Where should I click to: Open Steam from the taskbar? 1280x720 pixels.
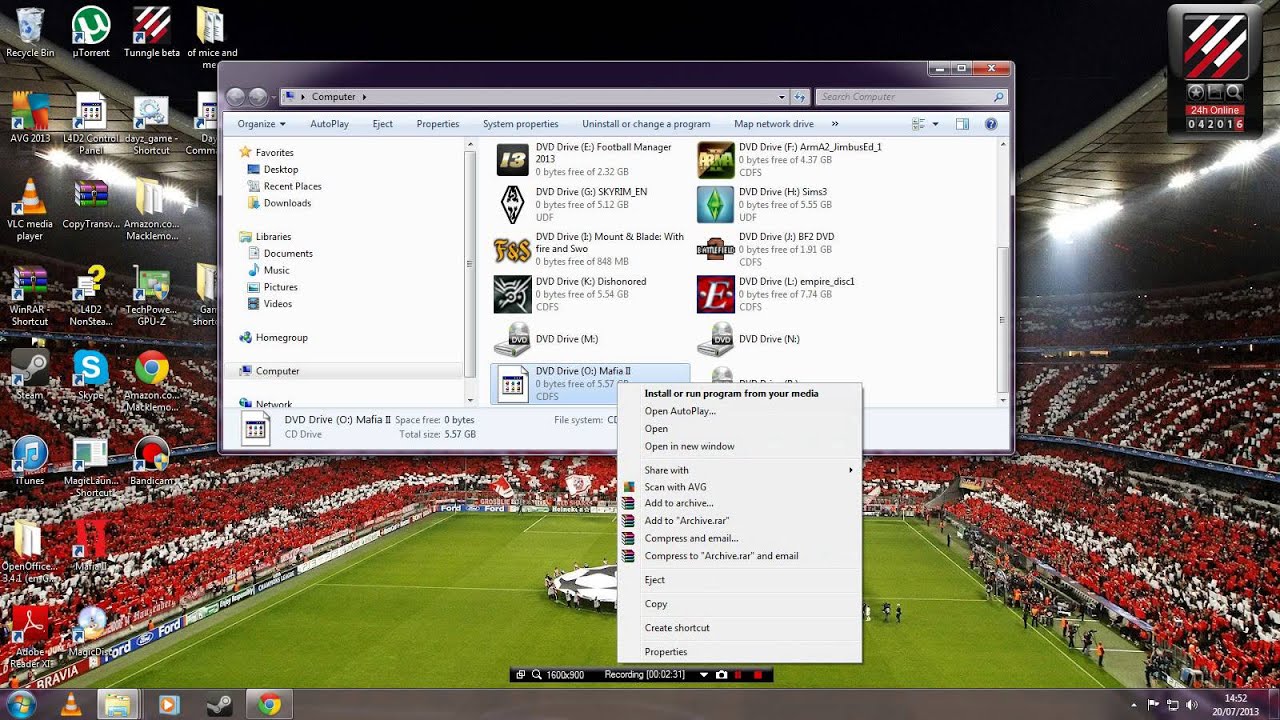219,705
